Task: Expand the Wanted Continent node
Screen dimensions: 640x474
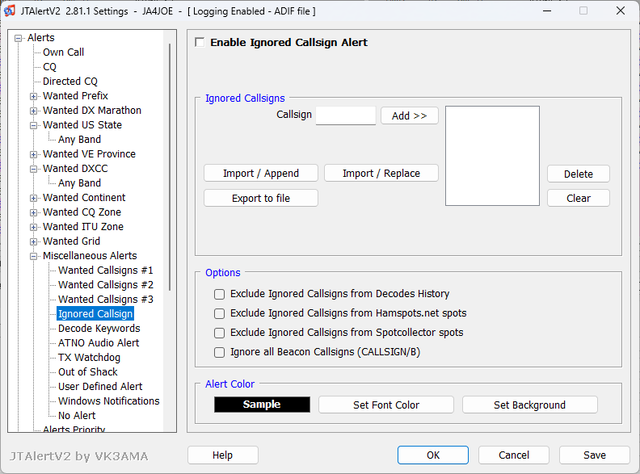Action: [33, 198]
